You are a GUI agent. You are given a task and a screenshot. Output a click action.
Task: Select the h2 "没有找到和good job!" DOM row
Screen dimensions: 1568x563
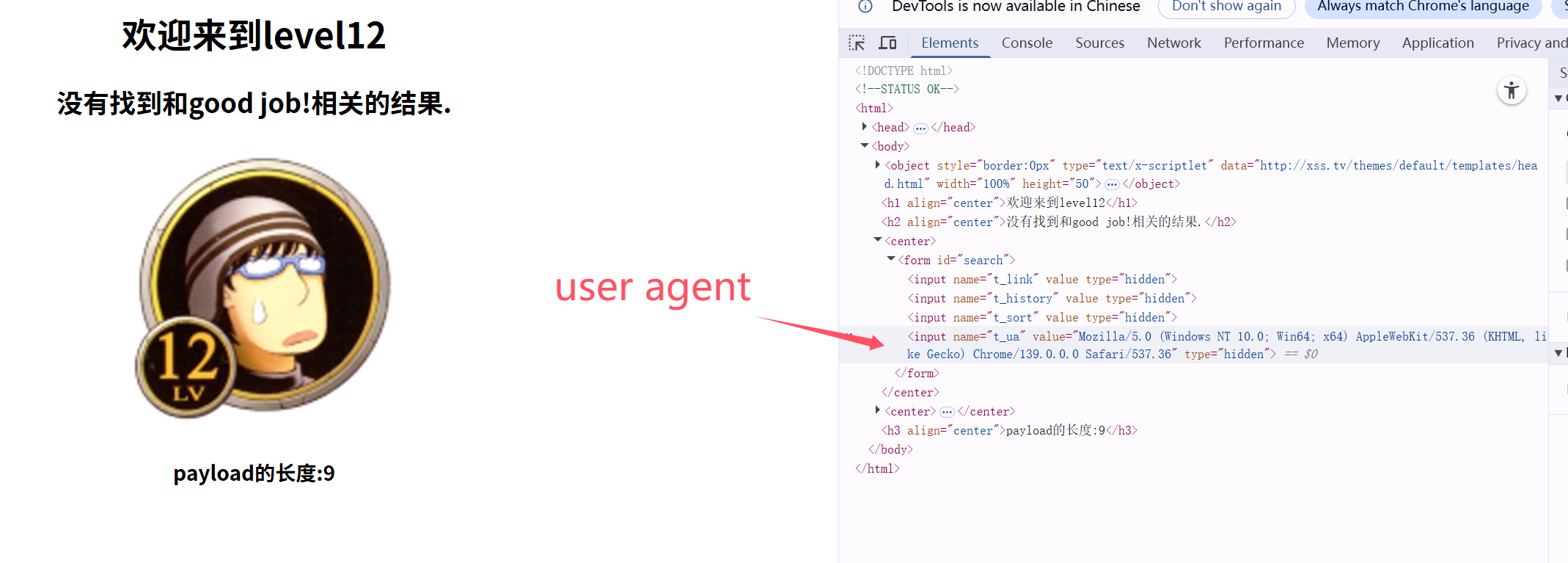point(1059,222)
